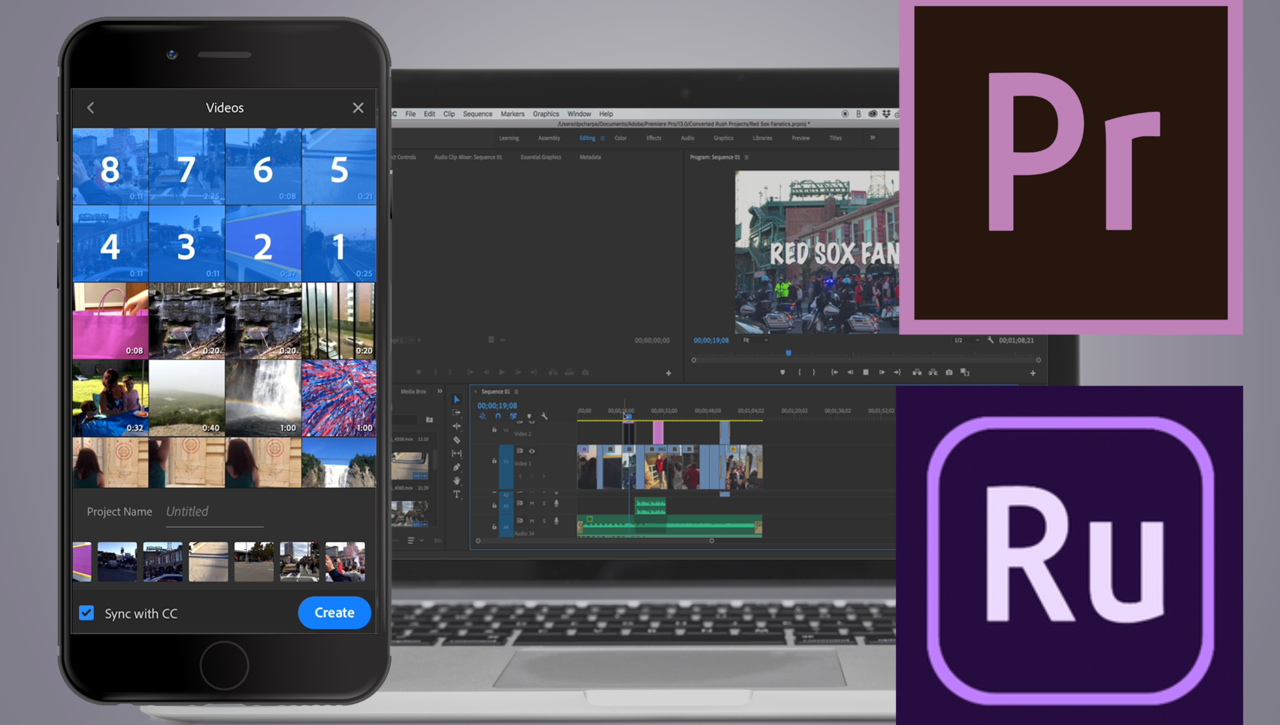Select the Razor tool

(457, 440)
